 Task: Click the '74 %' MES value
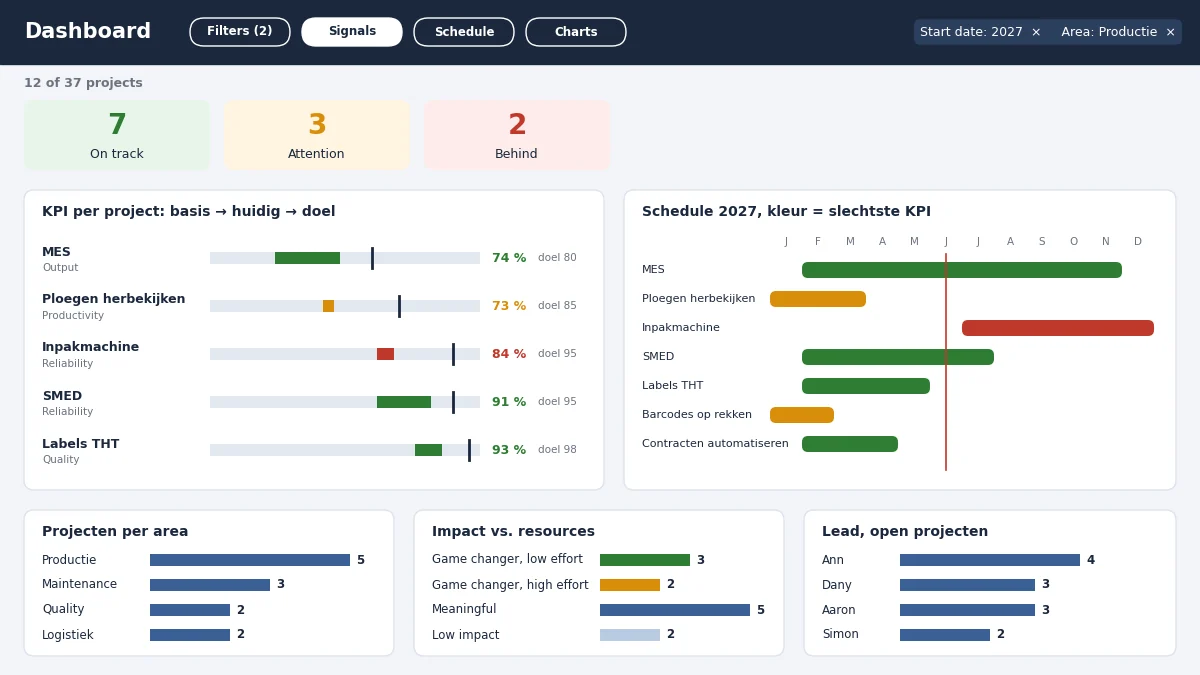pyautogui.click(x=509, y=258)
